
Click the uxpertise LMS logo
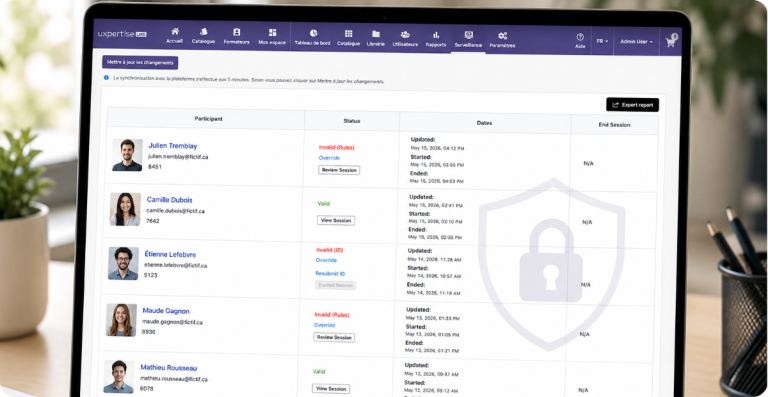click(x=122, y=34)
